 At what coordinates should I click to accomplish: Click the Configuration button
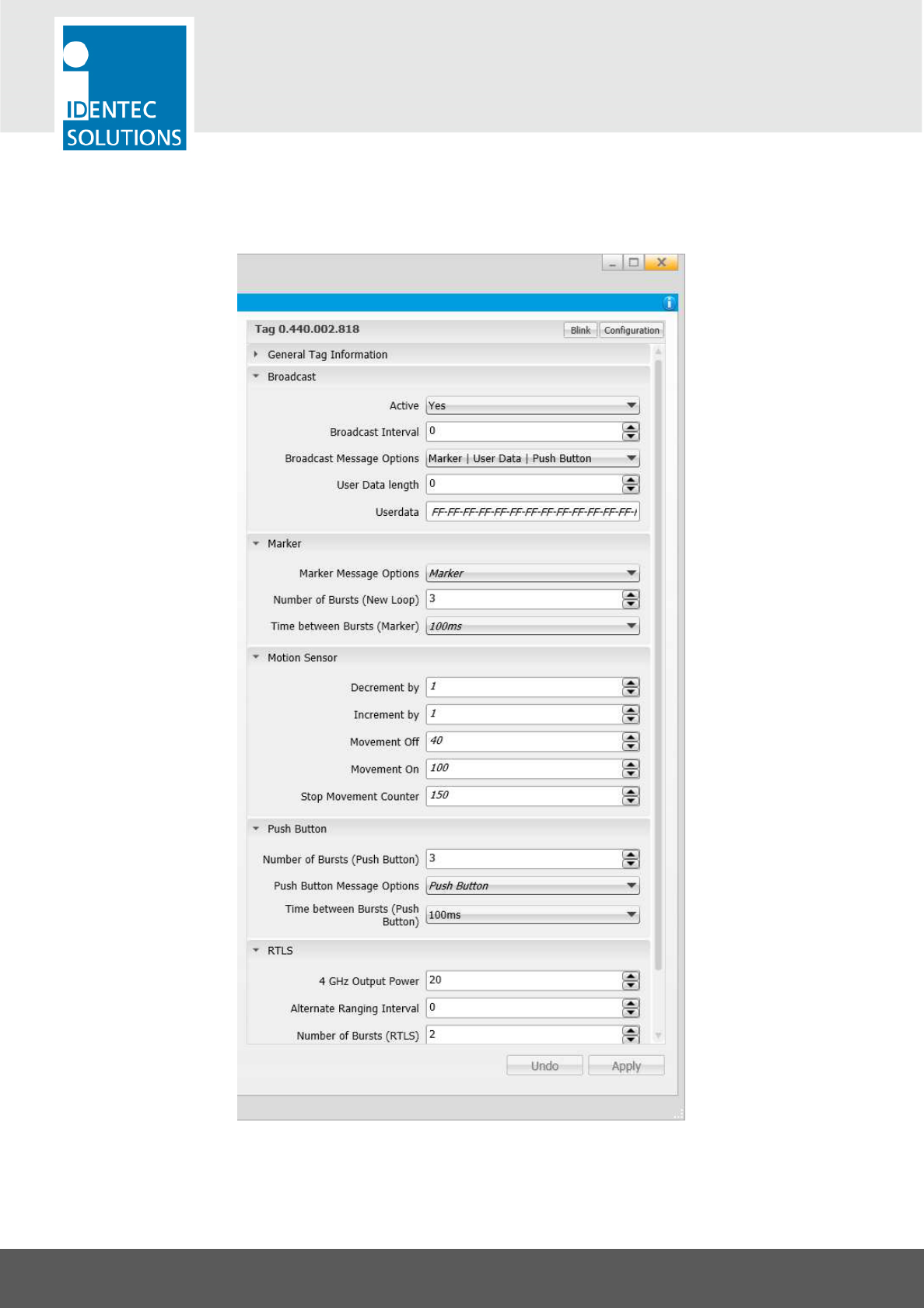pos(632,330)
